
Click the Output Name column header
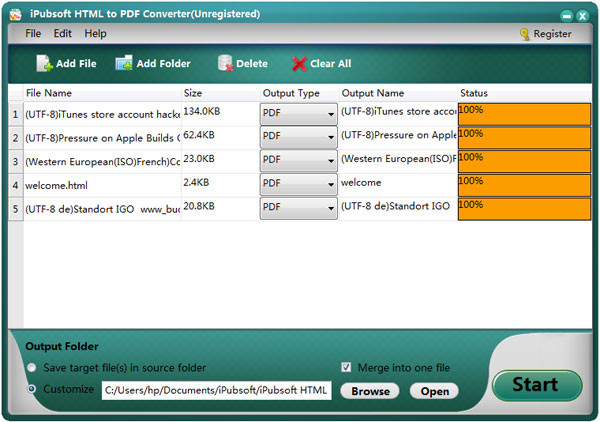pyautogui.click(x=398, y=93)
